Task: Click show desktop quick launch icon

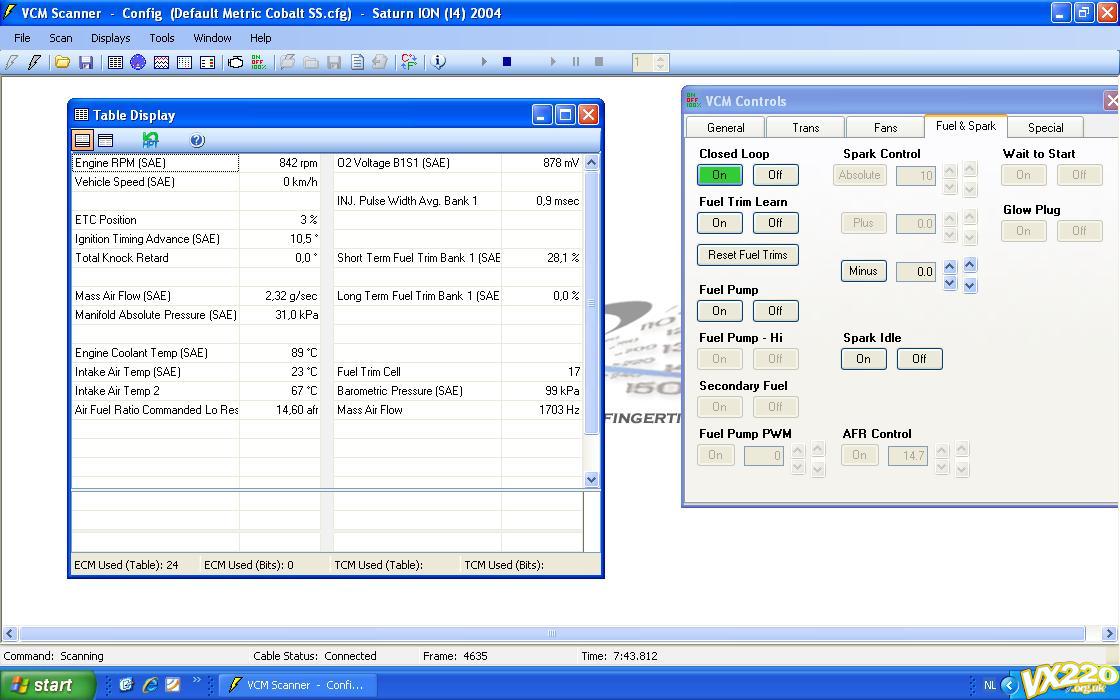Action: pos(173,684)
